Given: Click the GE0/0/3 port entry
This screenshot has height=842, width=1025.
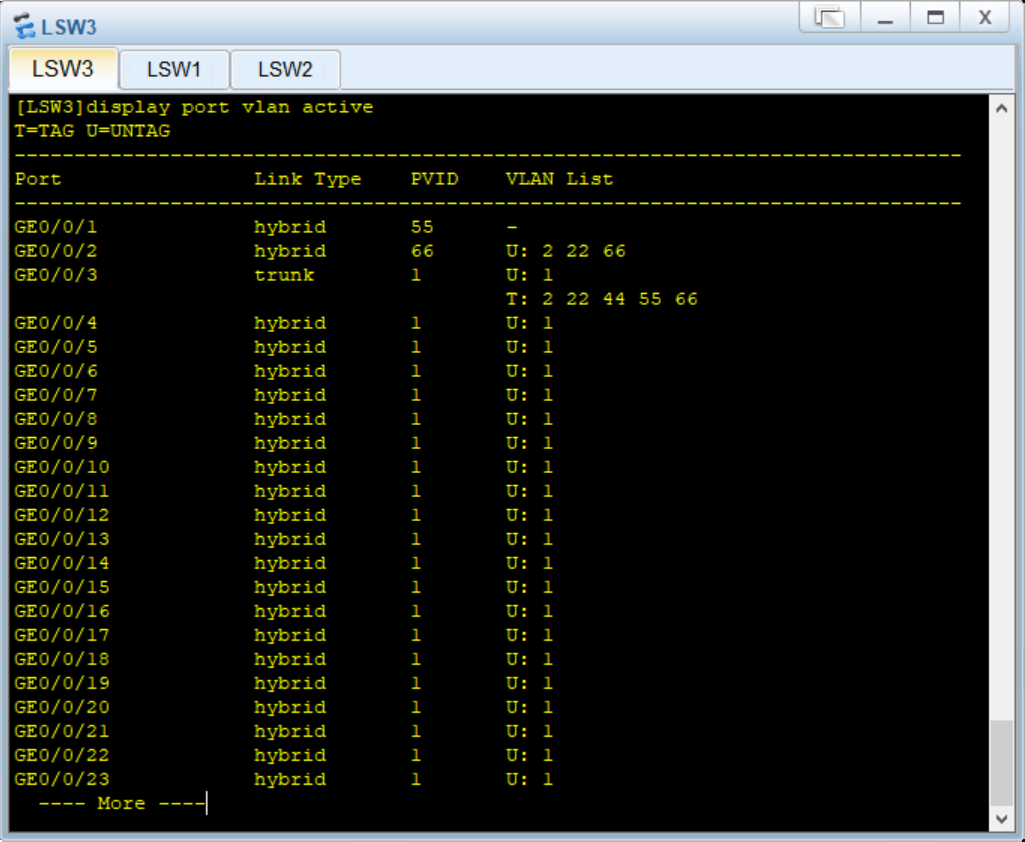Looking at the screenshot, I should click(x=56, y=275).
